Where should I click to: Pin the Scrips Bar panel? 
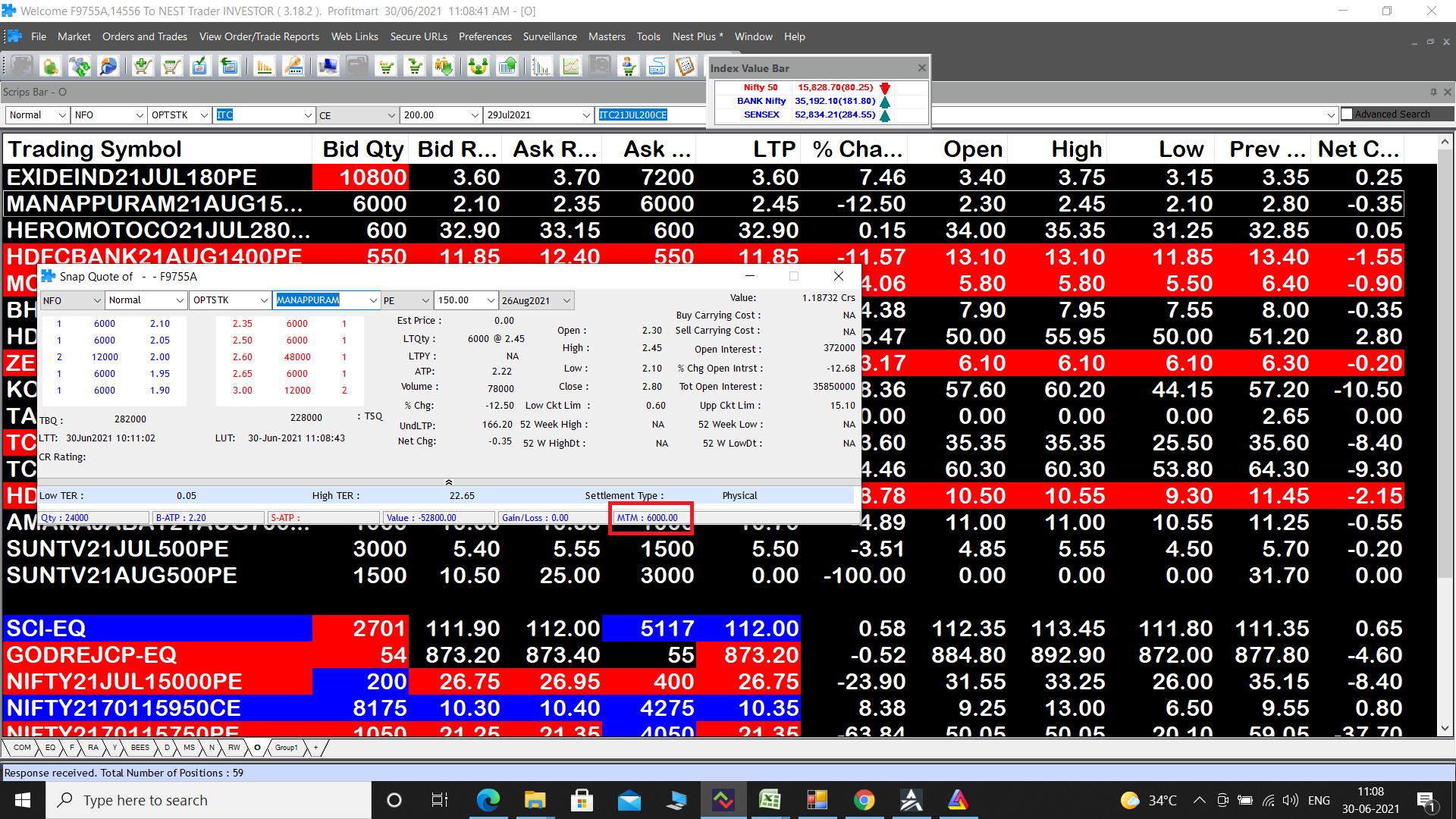tap(1433, 92)
